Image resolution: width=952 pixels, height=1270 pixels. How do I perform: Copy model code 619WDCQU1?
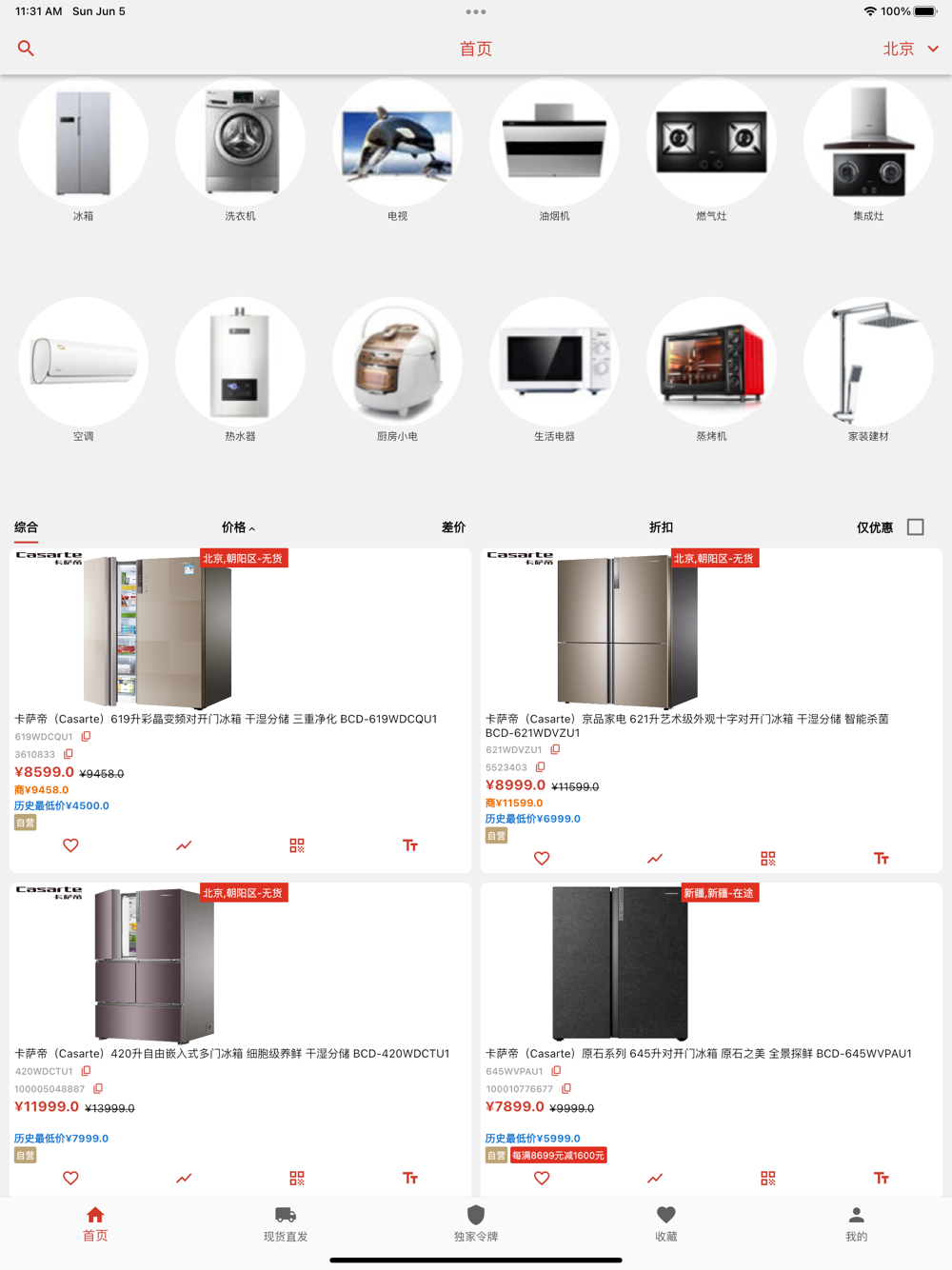click(86, 737)
